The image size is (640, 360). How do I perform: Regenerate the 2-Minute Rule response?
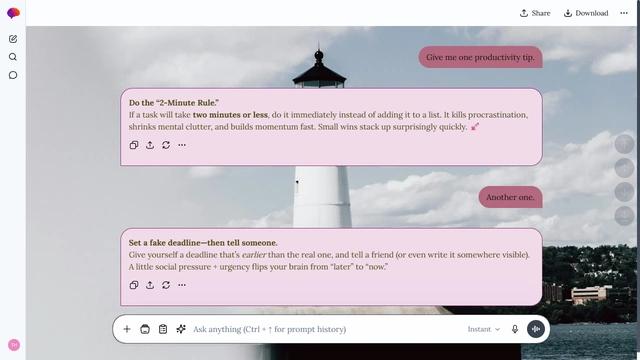tap(166, 145)
